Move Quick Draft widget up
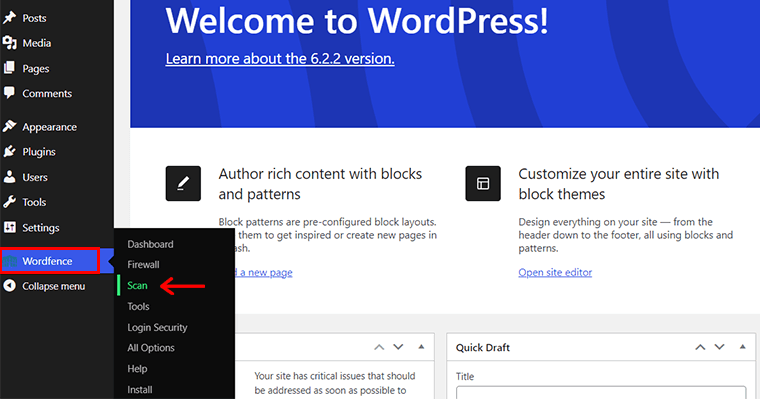The image size is (760, 399). point(700,347)
